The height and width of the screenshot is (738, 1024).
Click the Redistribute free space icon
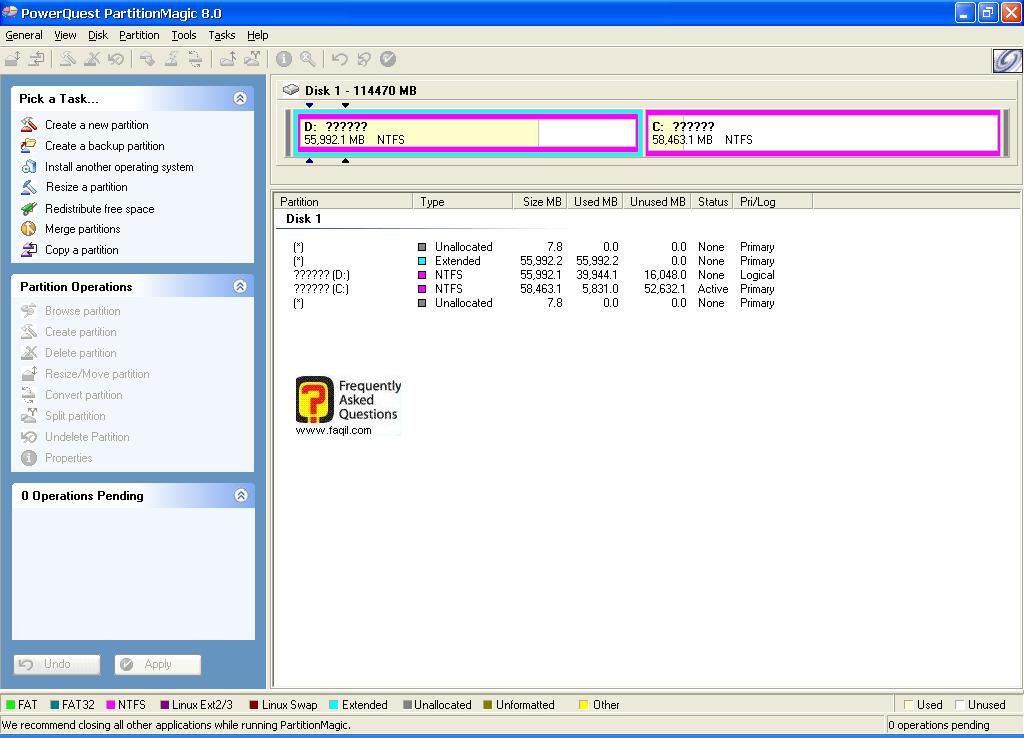click(x=29, y=209)
